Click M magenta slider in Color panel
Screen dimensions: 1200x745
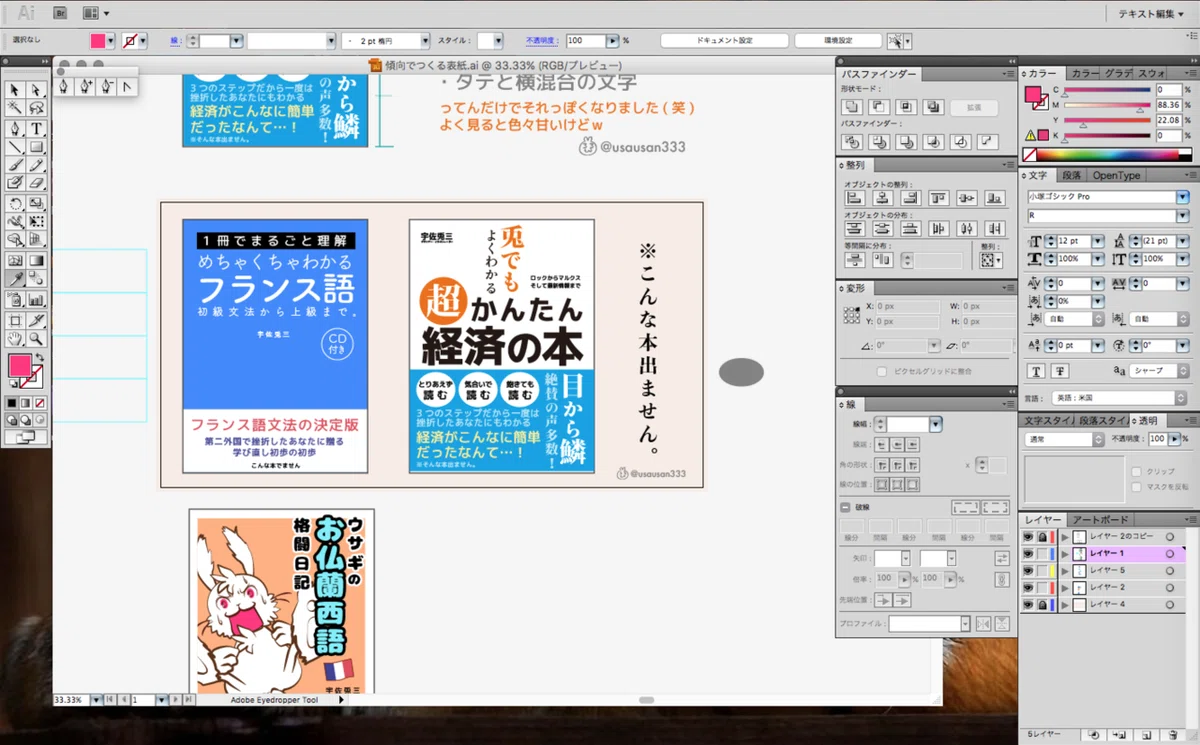(1108, 105)
